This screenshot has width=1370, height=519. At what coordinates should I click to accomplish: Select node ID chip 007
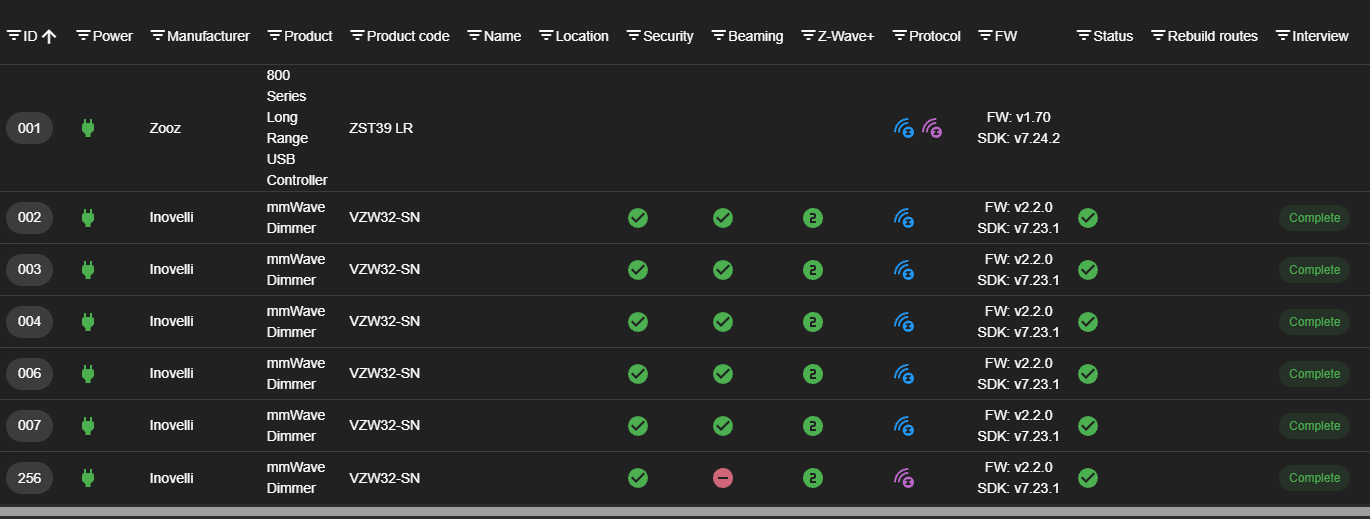[29, 426]
